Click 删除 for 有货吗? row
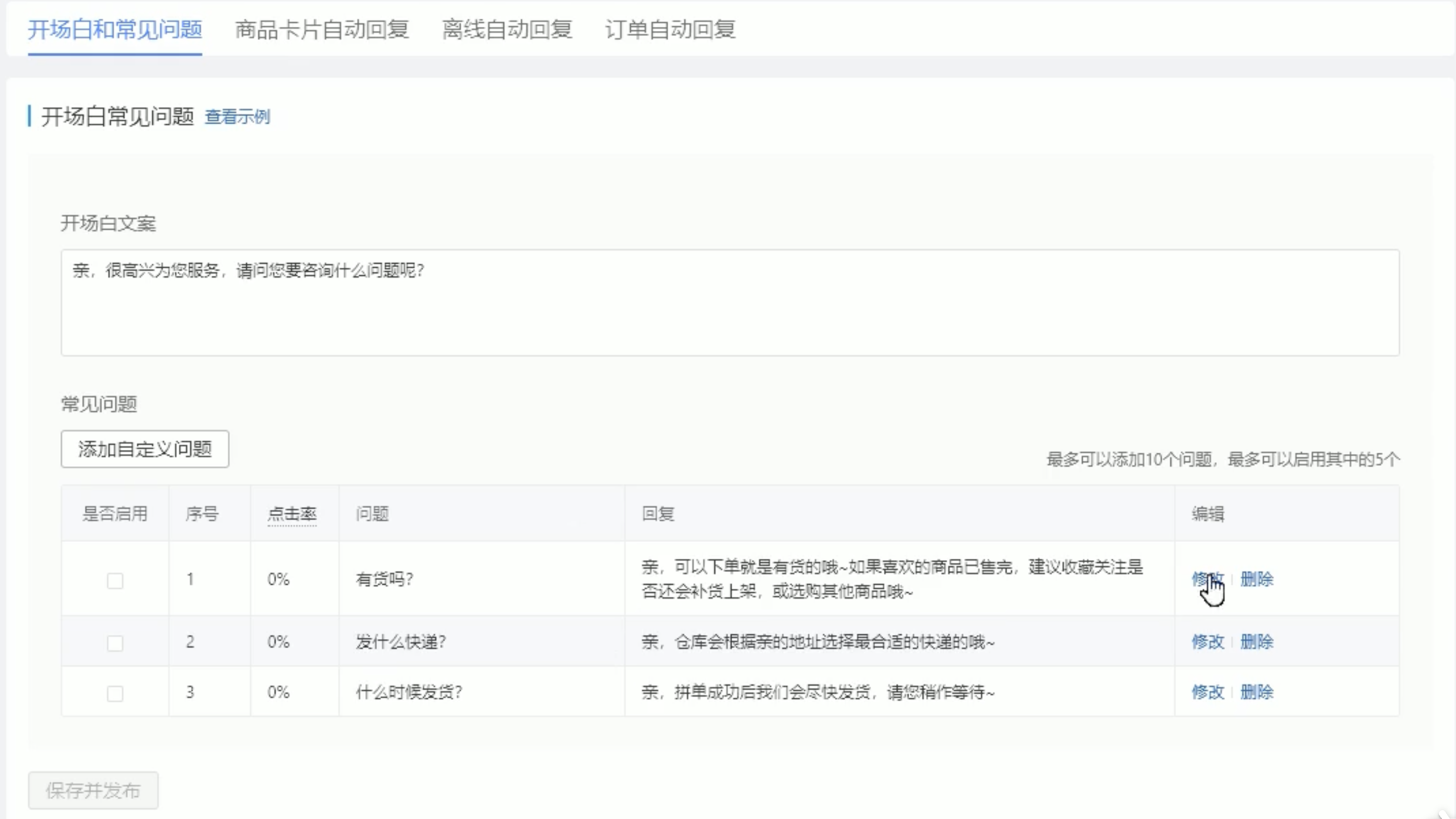1456x819 pixels. click(1257, 579)
